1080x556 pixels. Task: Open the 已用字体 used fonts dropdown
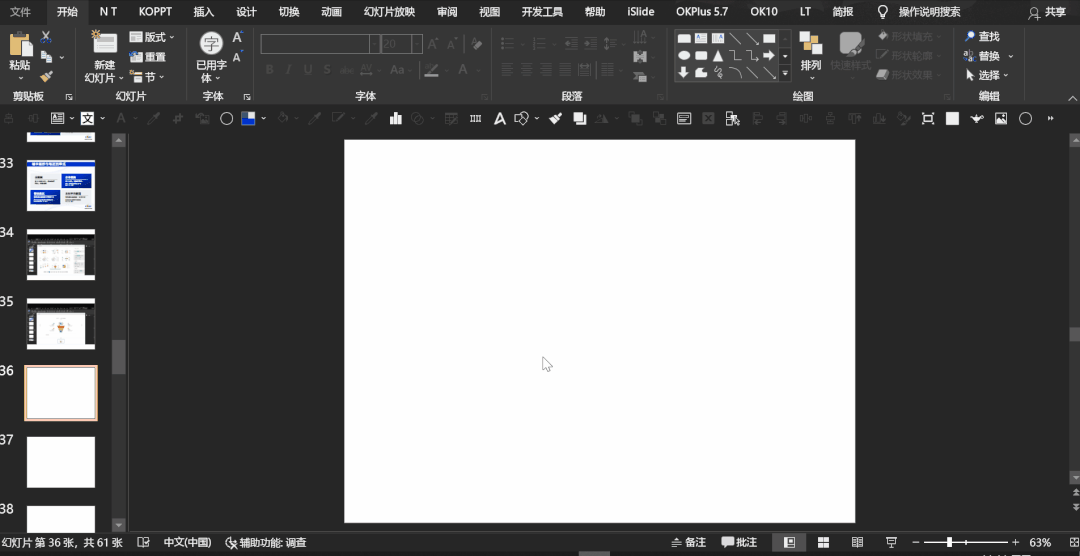(211, 59)
